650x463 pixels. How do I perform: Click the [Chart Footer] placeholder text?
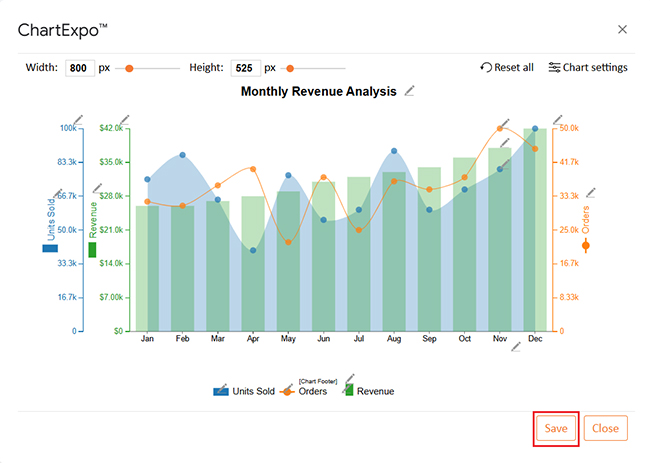point(318,382)
